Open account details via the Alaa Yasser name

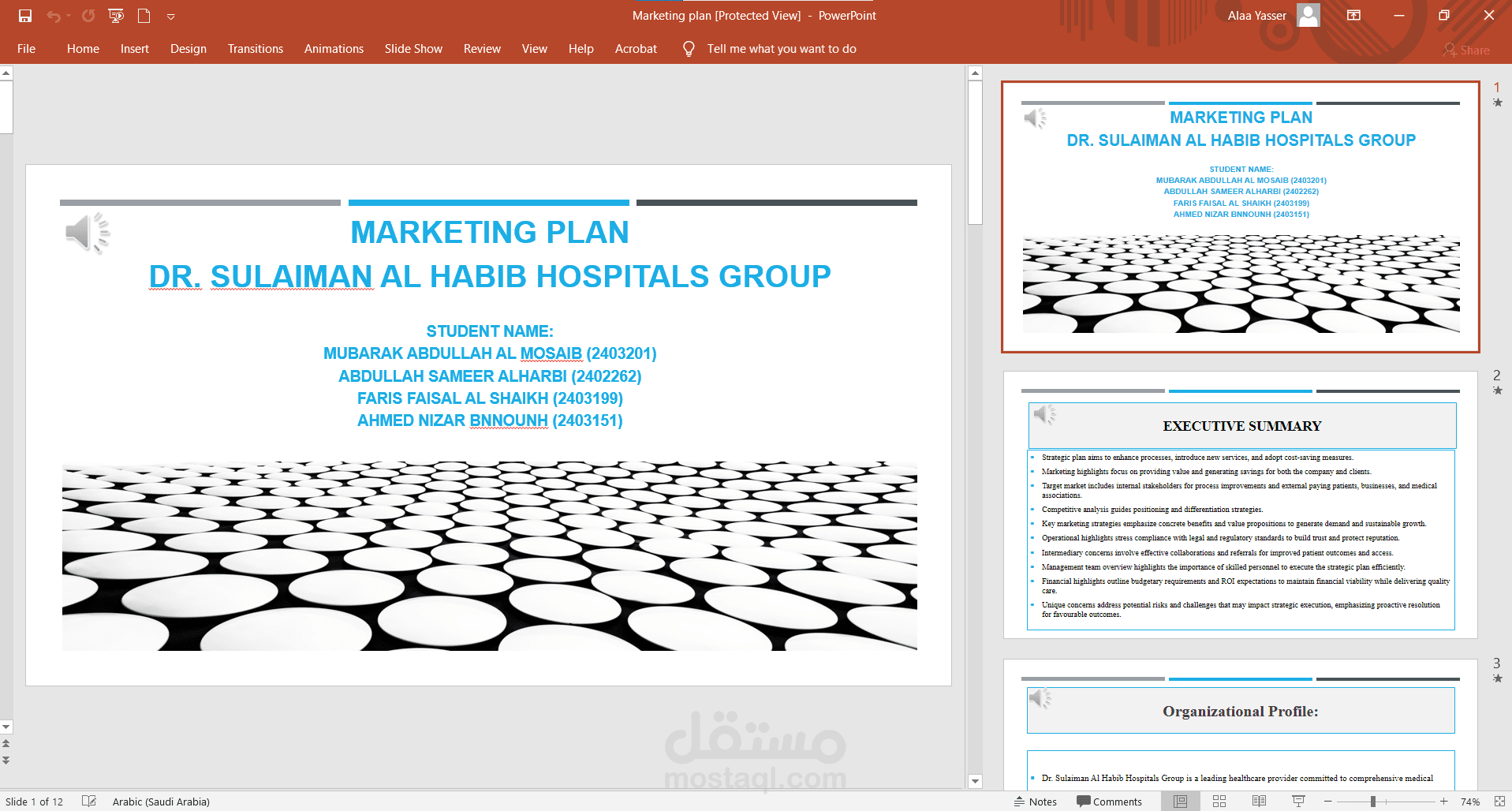[x=1256, y=16]
